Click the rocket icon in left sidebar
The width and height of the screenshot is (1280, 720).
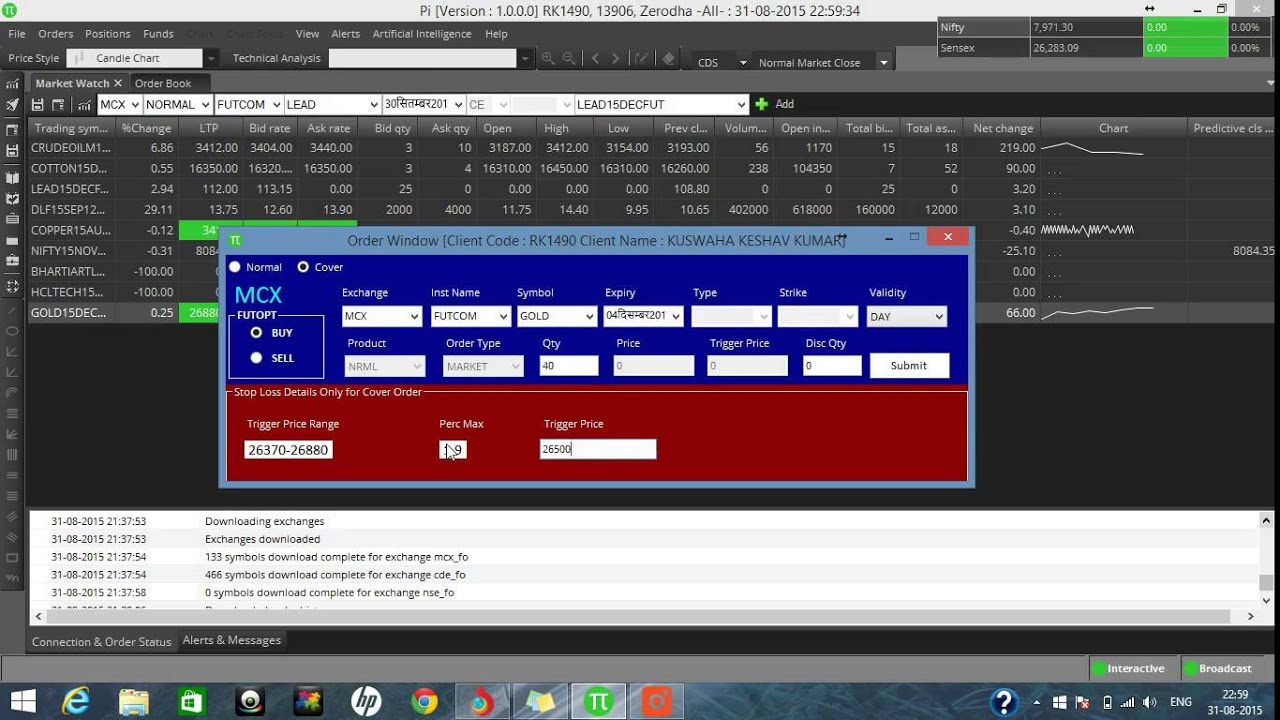(x=12, y=105)
